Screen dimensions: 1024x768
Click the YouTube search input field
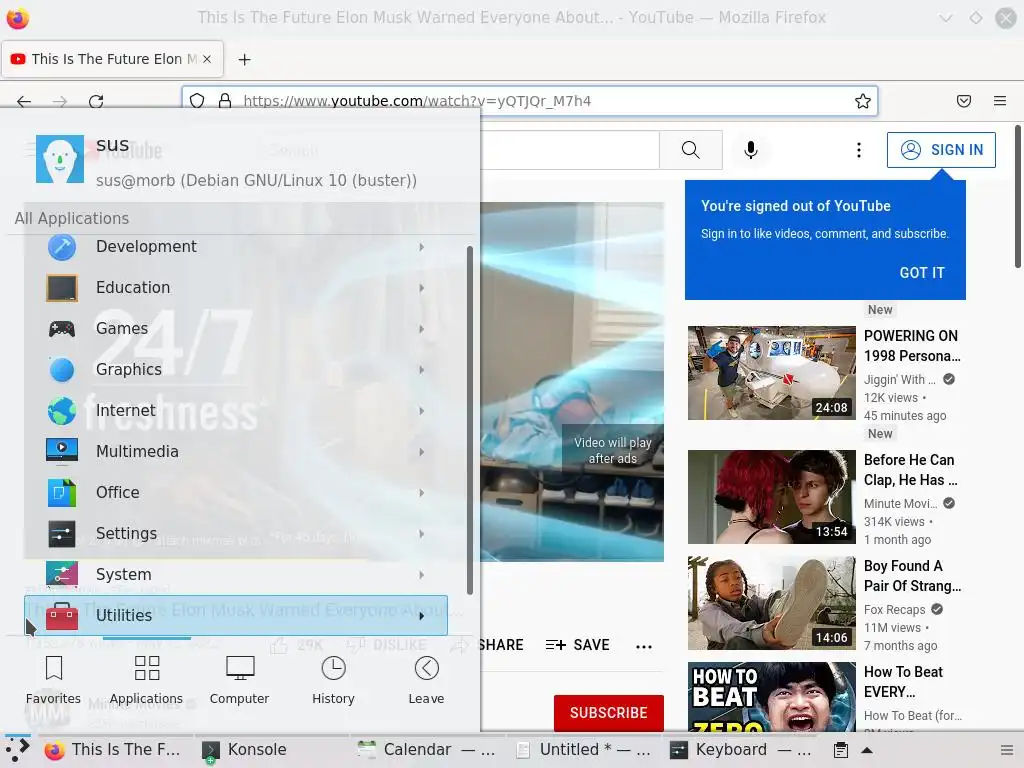coord(569,150)
